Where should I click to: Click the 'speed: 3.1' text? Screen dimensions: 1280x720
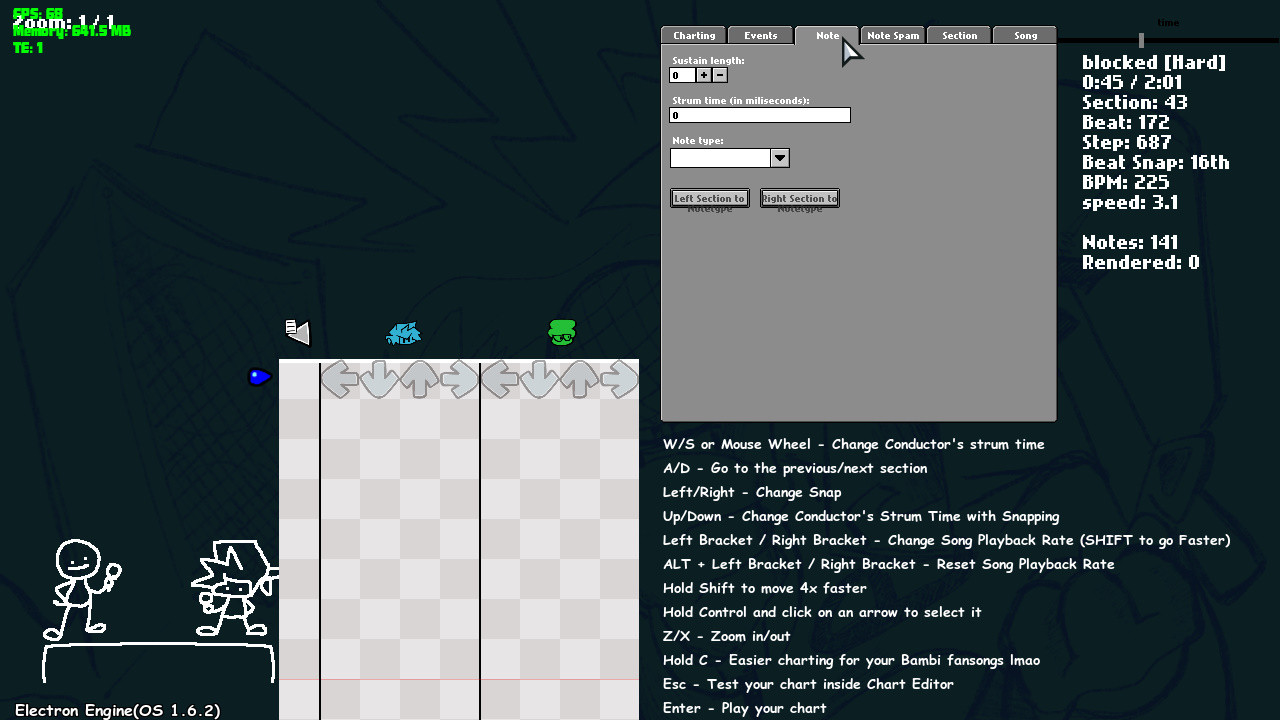click(x=1130, y=203)
